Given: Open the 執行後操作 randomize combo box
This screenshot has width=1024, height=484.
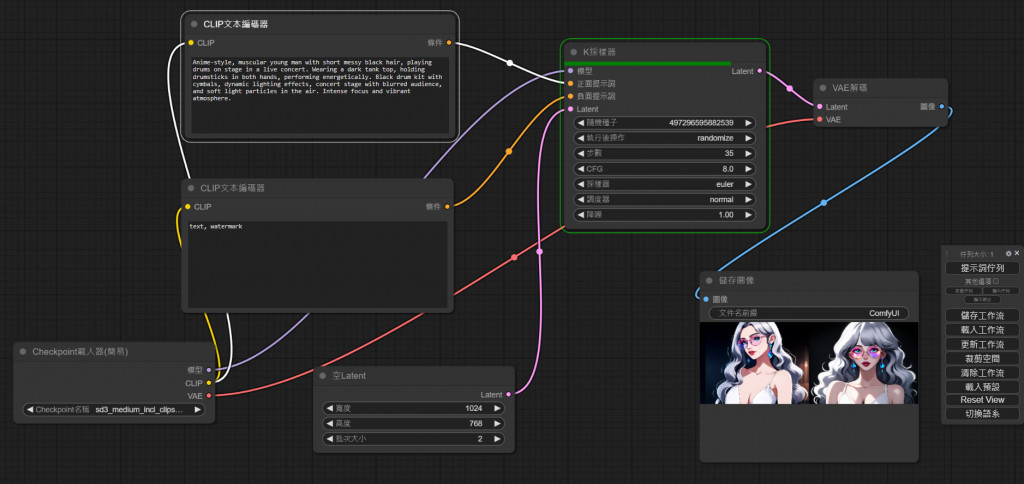Looking at the screenshot, I should click(664, 138).
